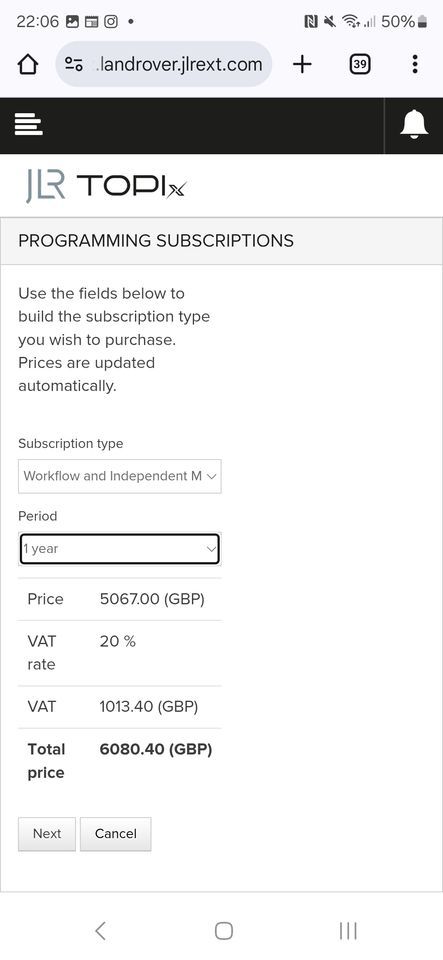The width and height of the screenshot is (443, 960).
Task: Open the notifications bell
Action: point(414,125)
